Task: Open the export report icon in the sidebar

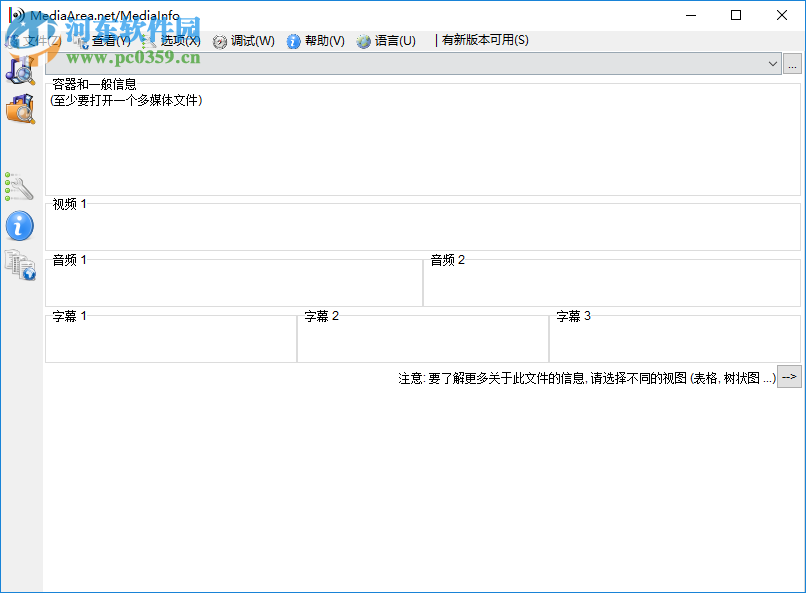Action: pos(21,267)
